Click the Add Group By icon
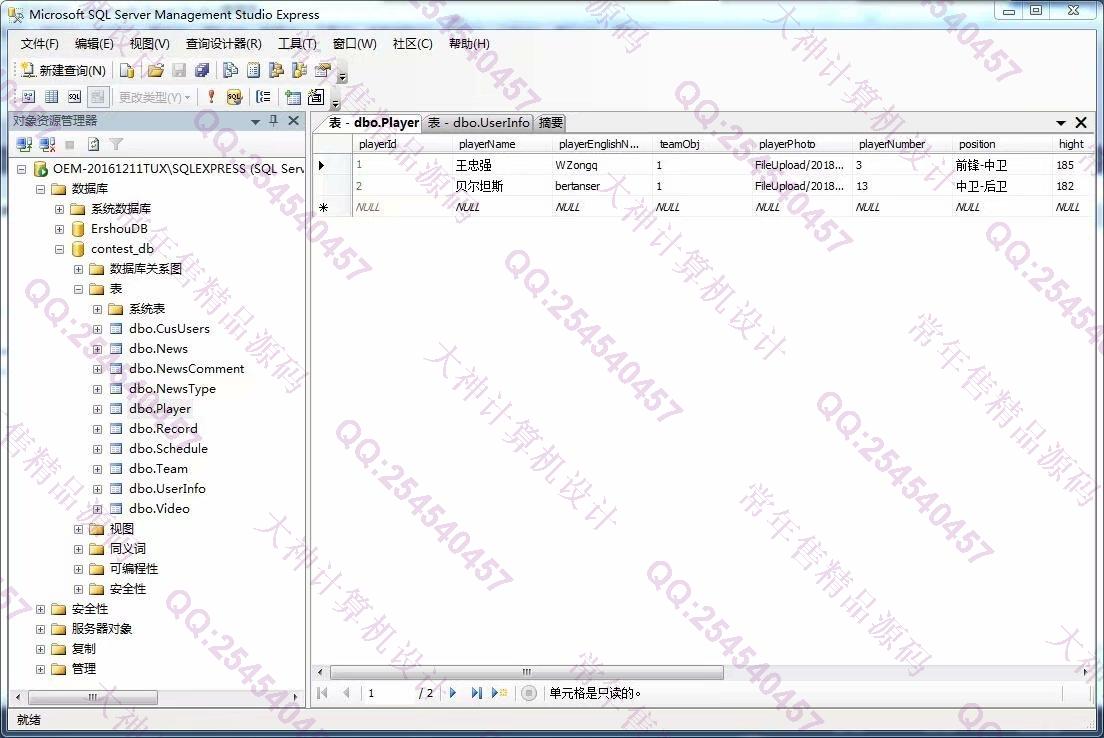Screen dimensions: 1104x738 pyautogui.click(x=263, y=97)
